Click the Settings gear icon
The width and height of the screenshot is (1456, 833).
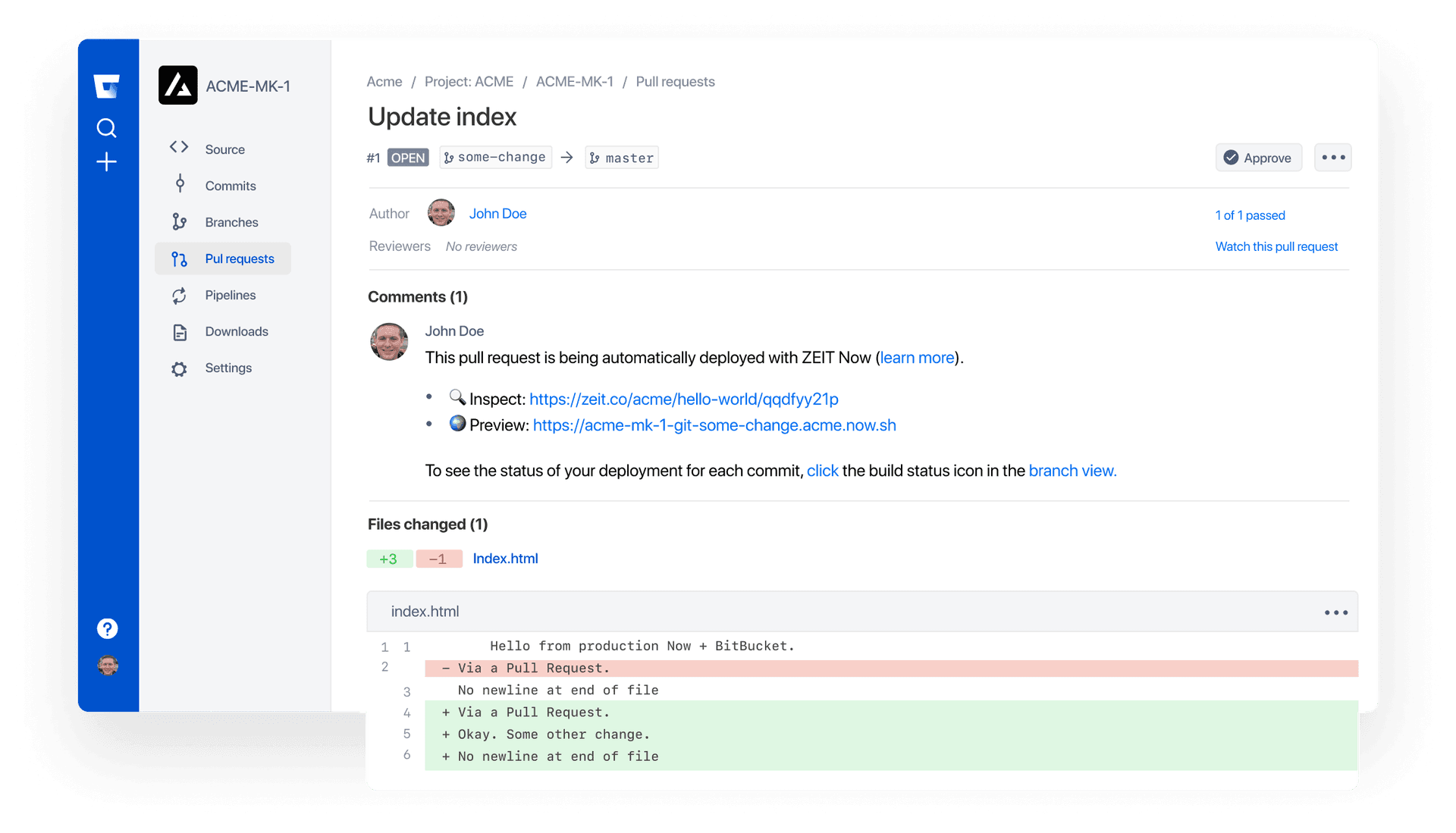[179, 369]
